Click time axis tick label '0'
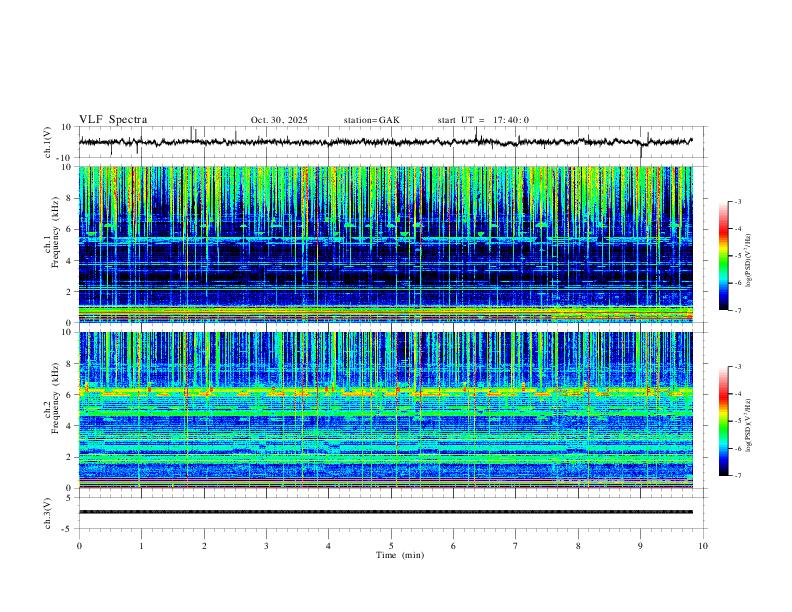The image size is (792, 612). (79, 546)
